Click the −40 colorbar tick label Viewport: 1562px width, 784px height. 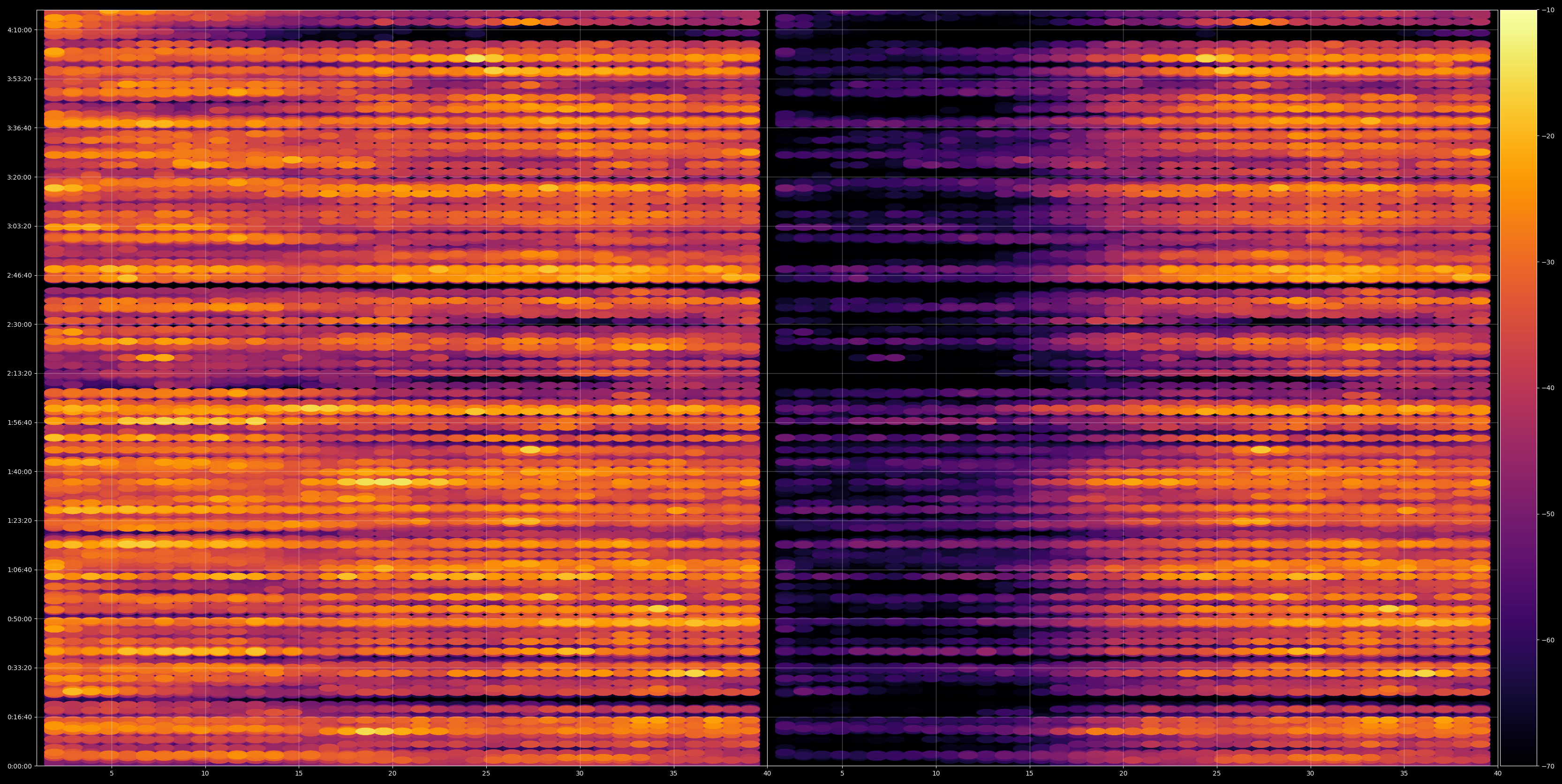tap(1548, 388)
